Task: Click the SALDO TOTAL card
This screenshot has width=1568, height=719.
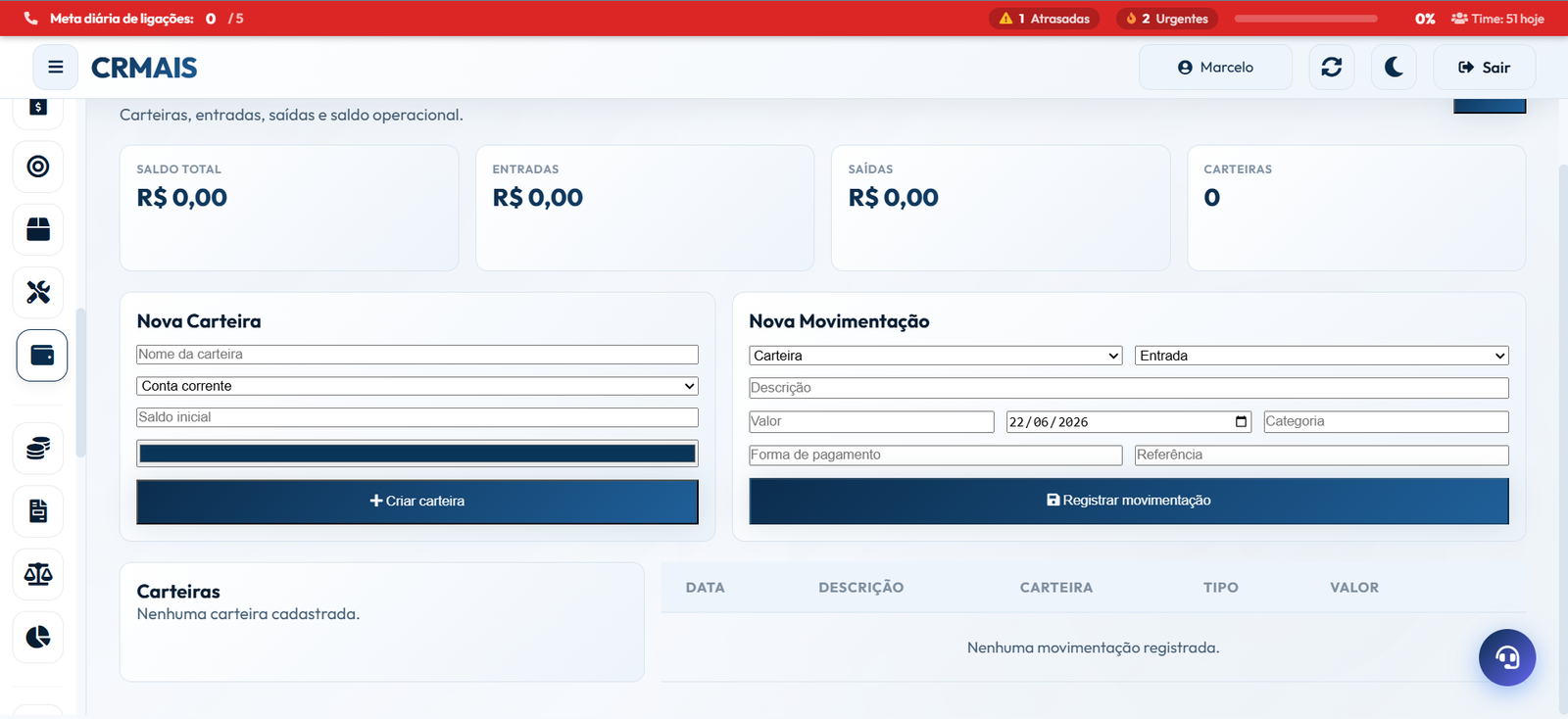Action: point(289,208)
